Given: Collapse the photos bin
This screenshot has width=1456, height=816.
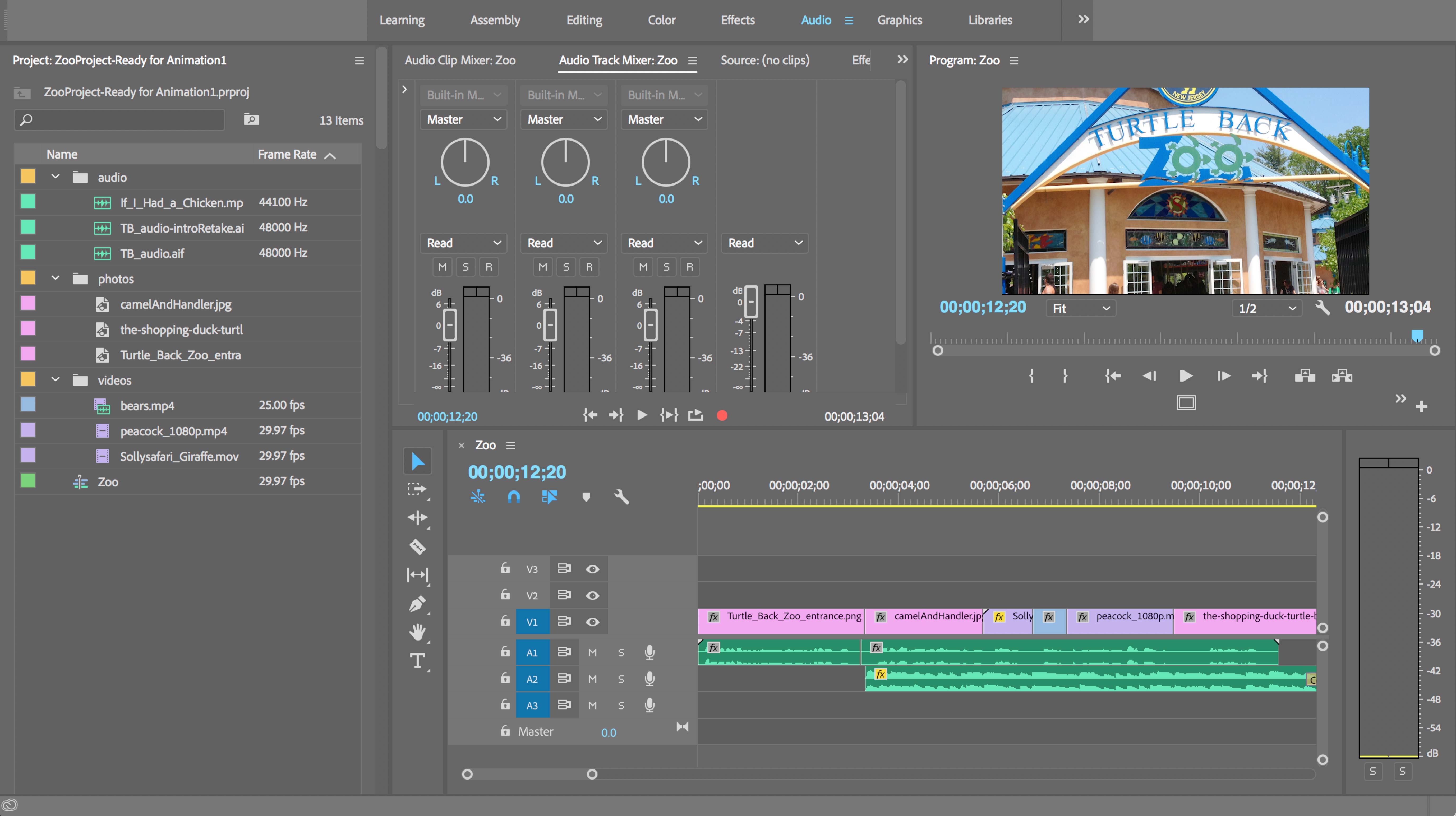Looking at the screenshot, I should point(56,278).
